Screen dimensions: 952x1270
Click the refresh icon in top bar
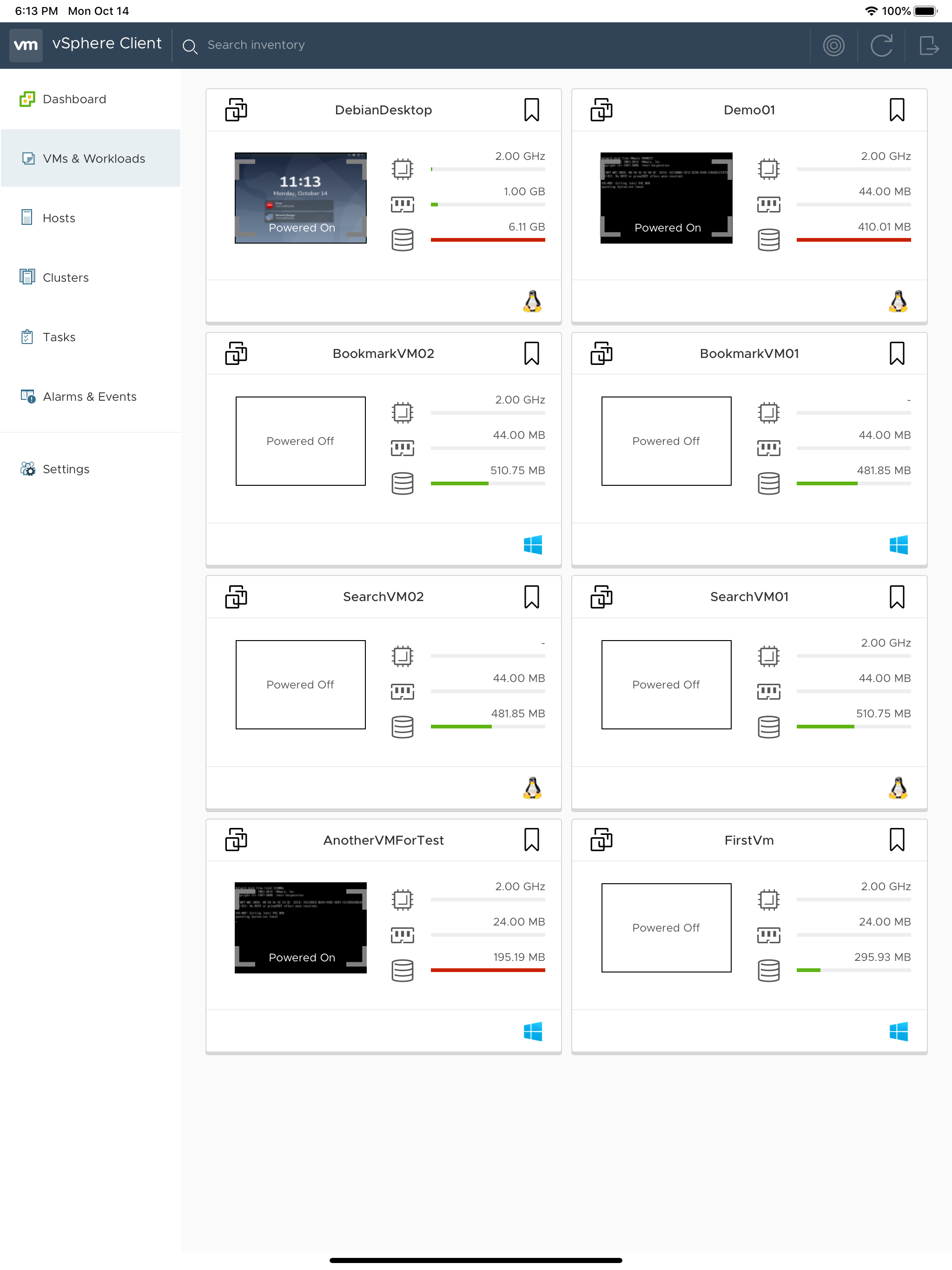pos(881,46)
